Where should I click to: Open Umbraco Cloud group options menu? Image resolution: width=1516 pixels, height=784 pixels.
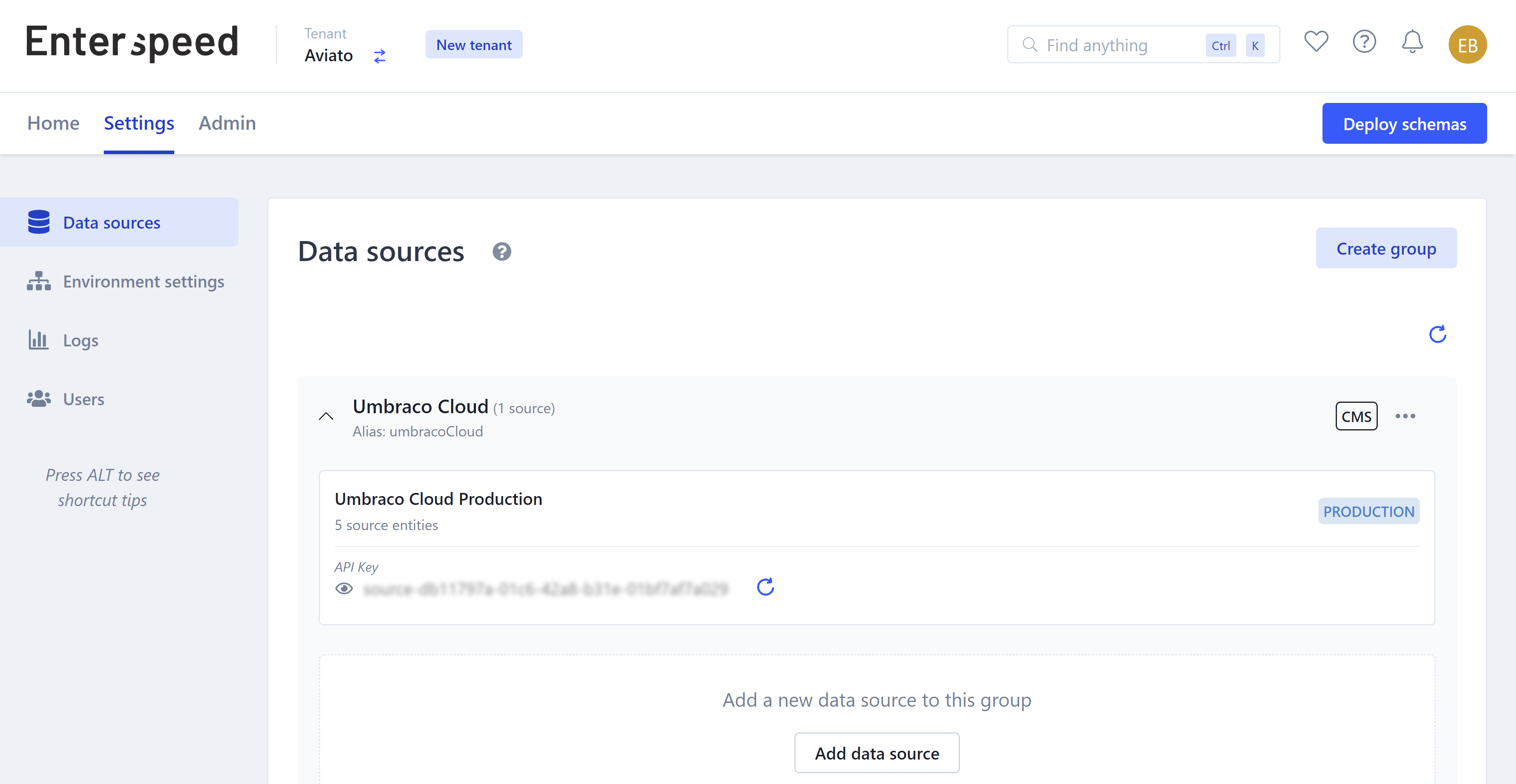click(1405, 416)
